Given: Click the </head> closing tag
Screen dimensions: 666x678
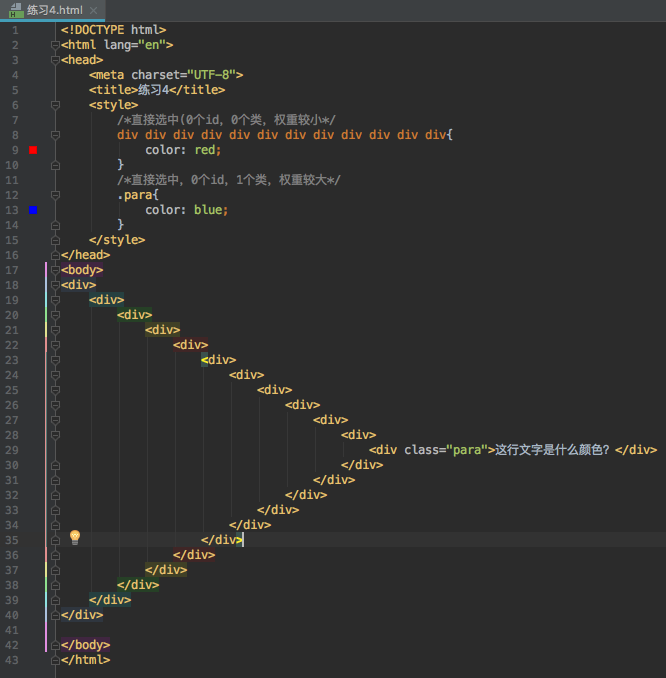Looking at the screenshot, I should click(86, 255).
